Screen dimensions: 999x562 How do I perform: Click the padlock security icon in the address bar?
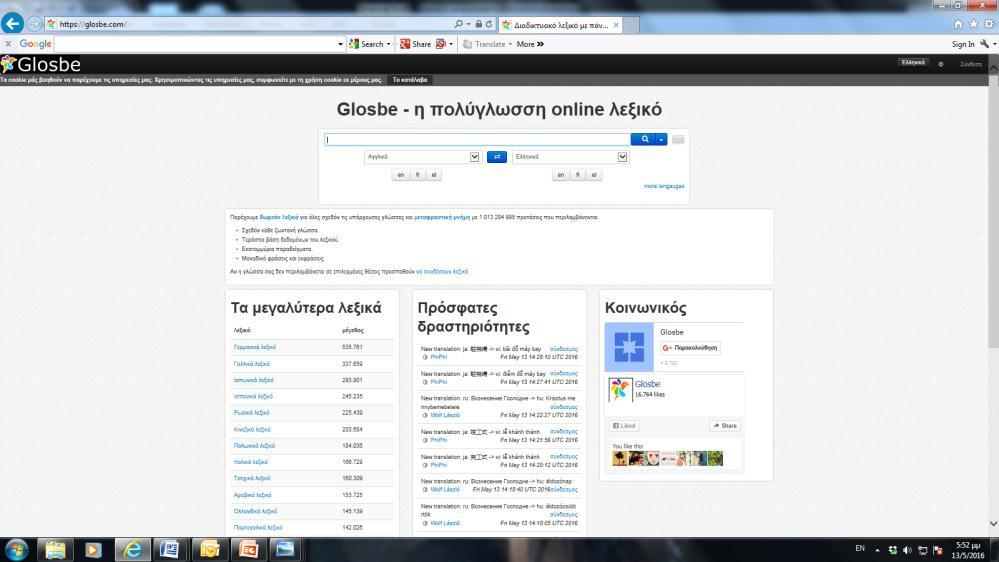tap(478, 24)
